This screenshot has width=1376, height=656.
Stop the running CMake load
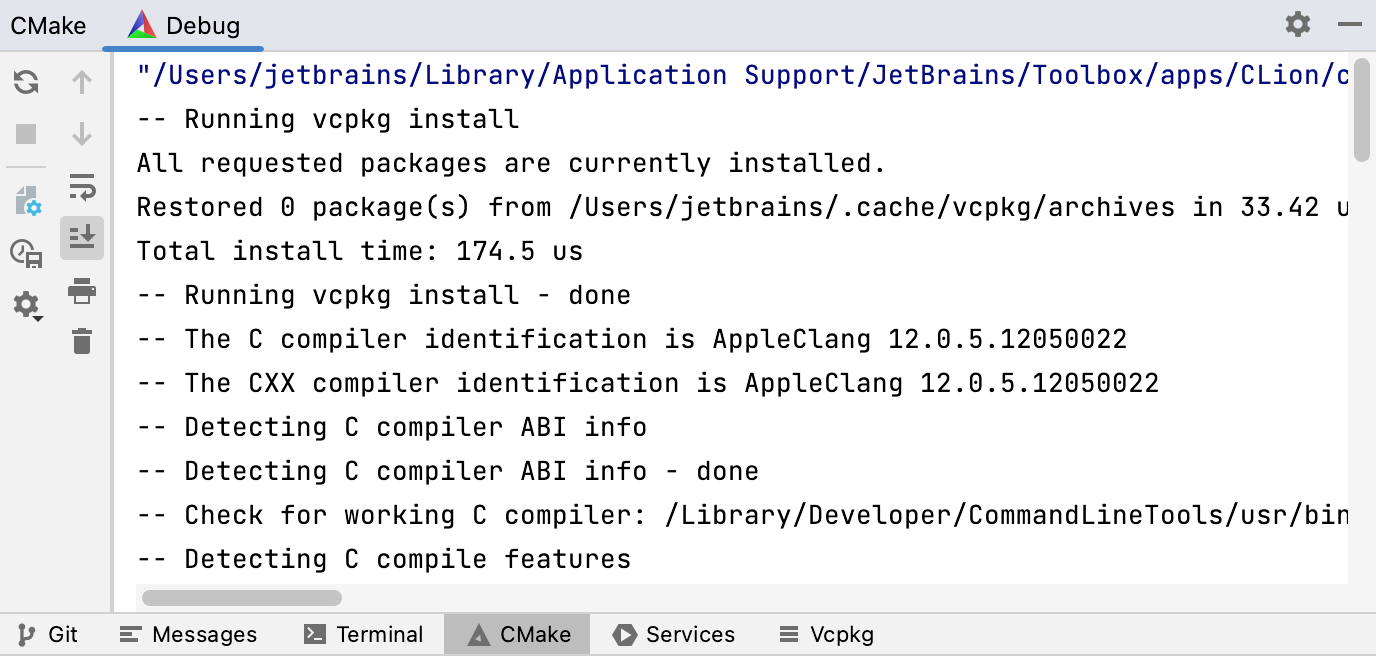coord(24,134)
